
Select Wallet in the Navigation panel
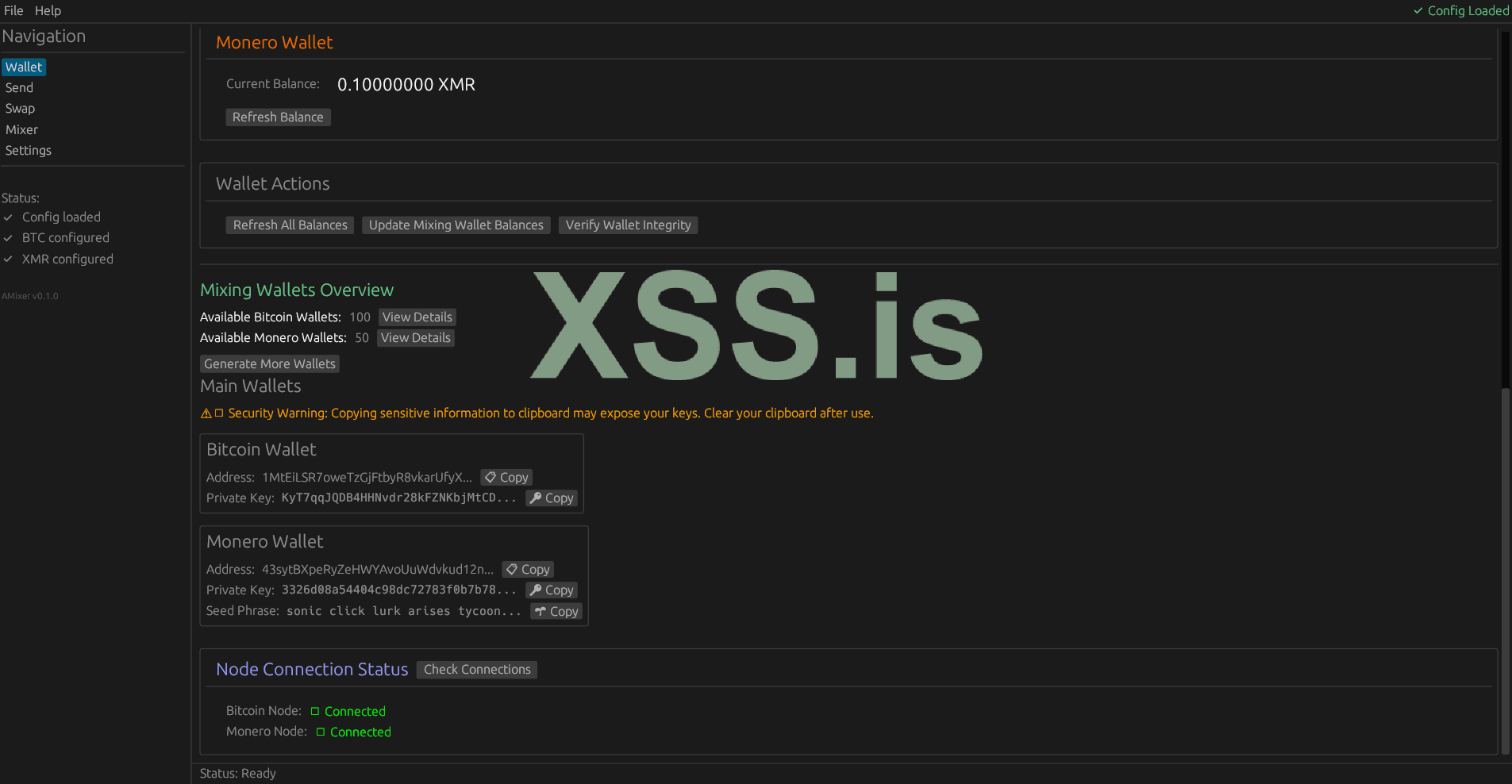point(24,67)
